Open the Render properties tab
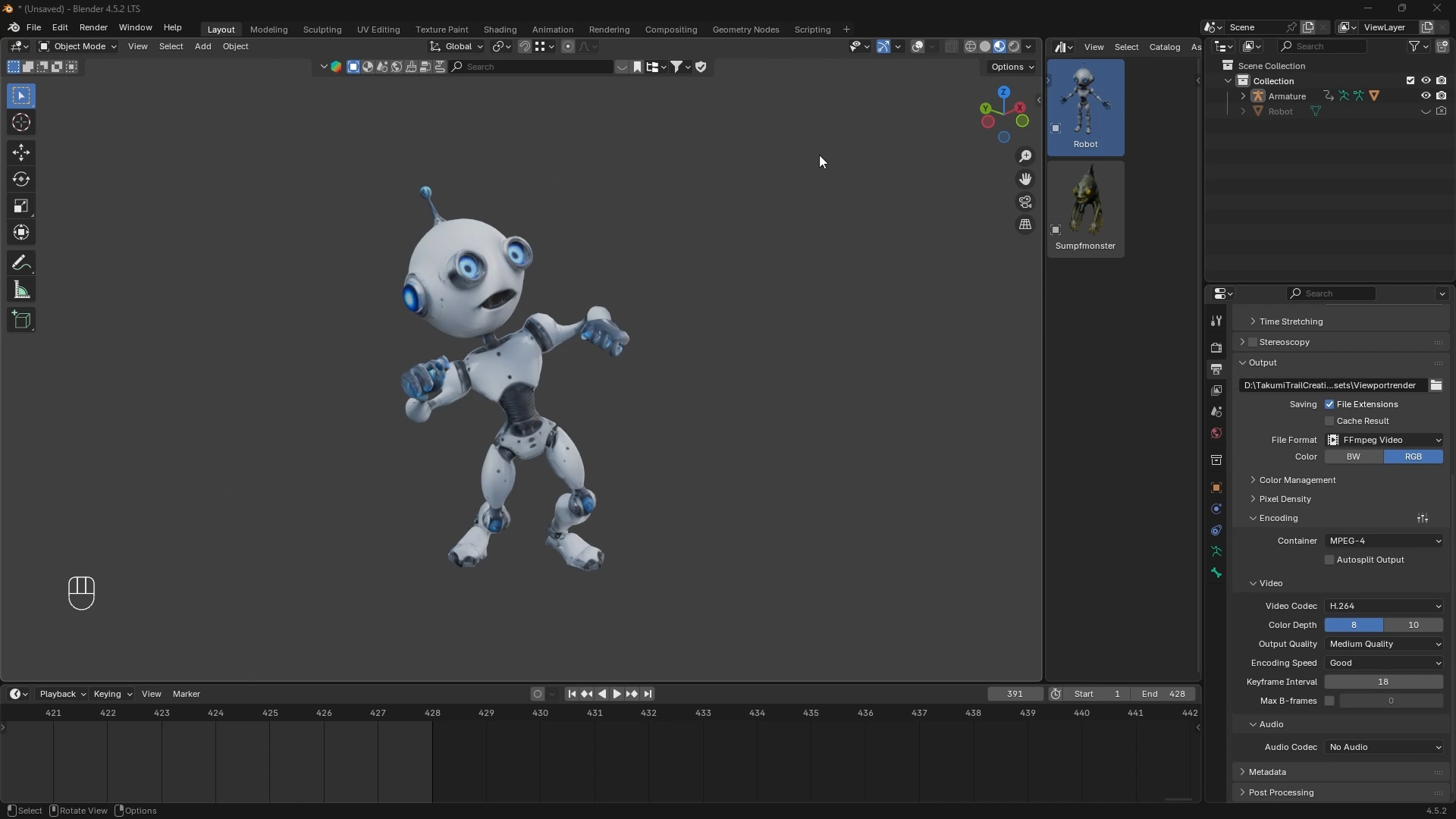Image resolution: width=1456 pixels, height=819 pixels. [1216, 348]
